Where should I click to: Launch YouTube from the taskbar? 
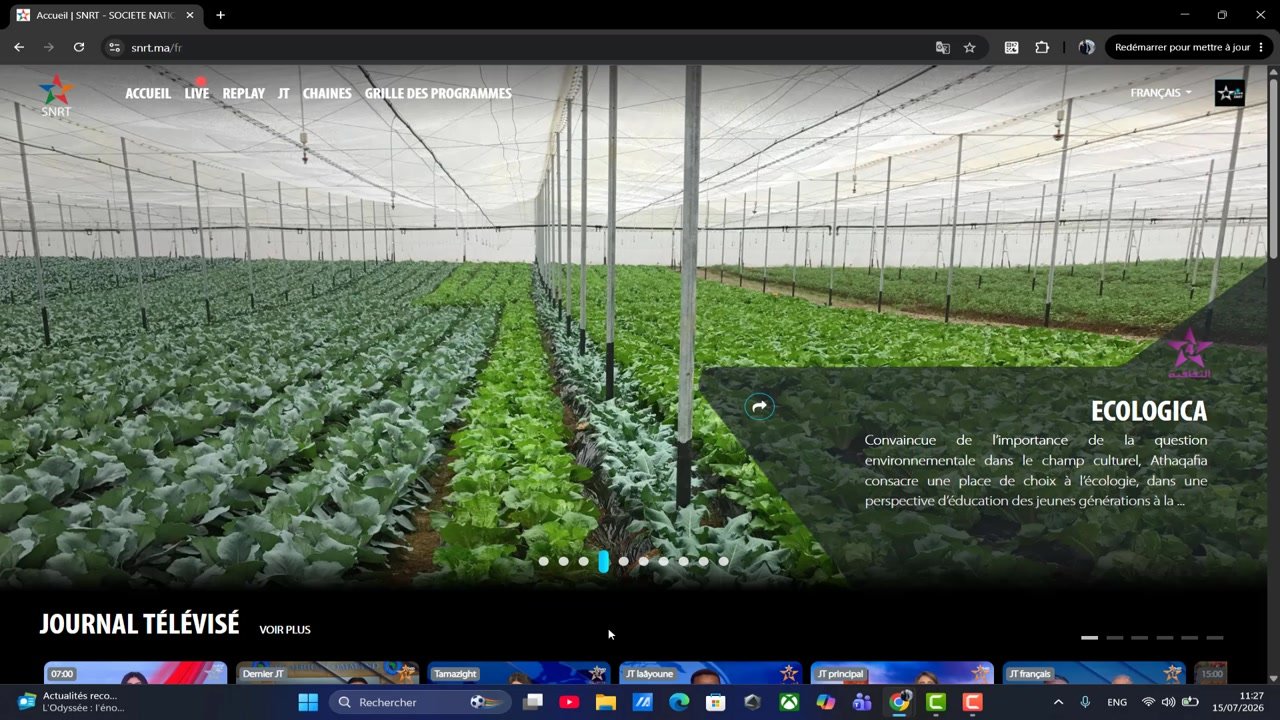point(569,702)
